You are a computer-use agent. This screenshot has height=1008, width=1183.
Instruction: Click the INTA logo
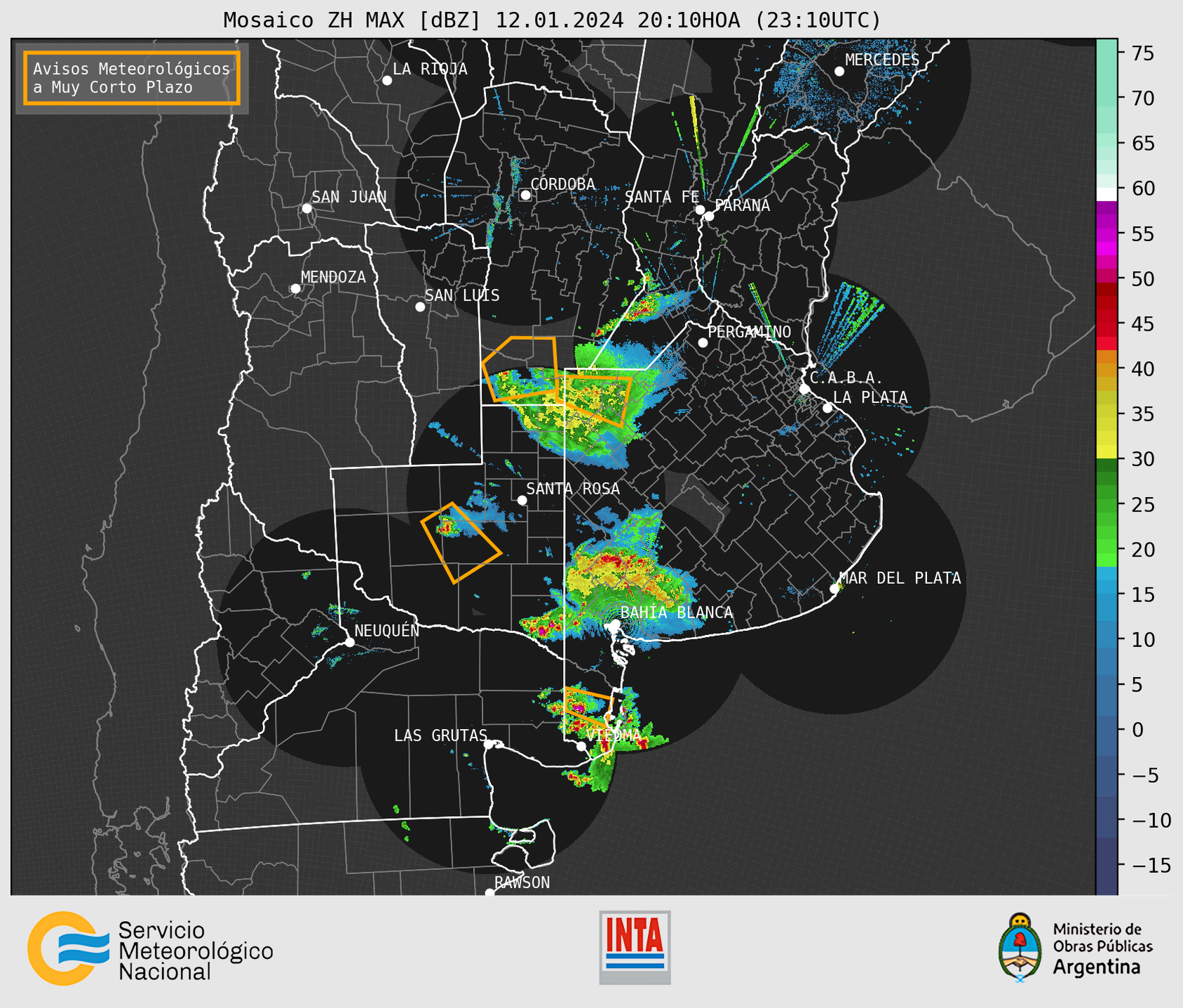pos(635,947)
